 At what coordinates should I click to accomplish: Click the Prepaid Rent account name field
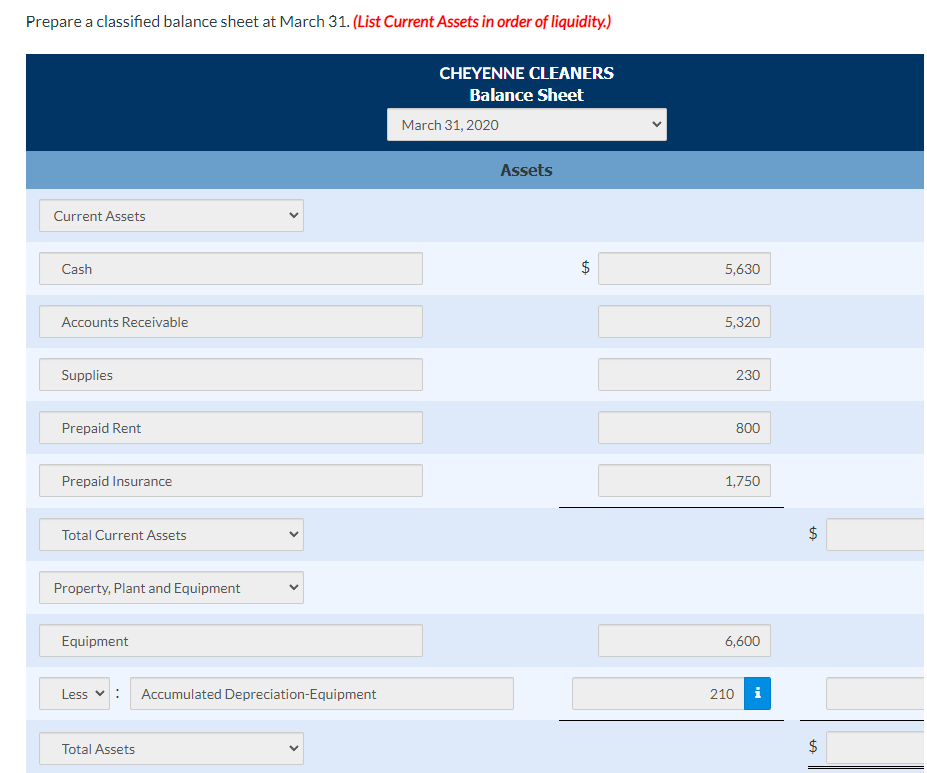(x=230, y=427)
